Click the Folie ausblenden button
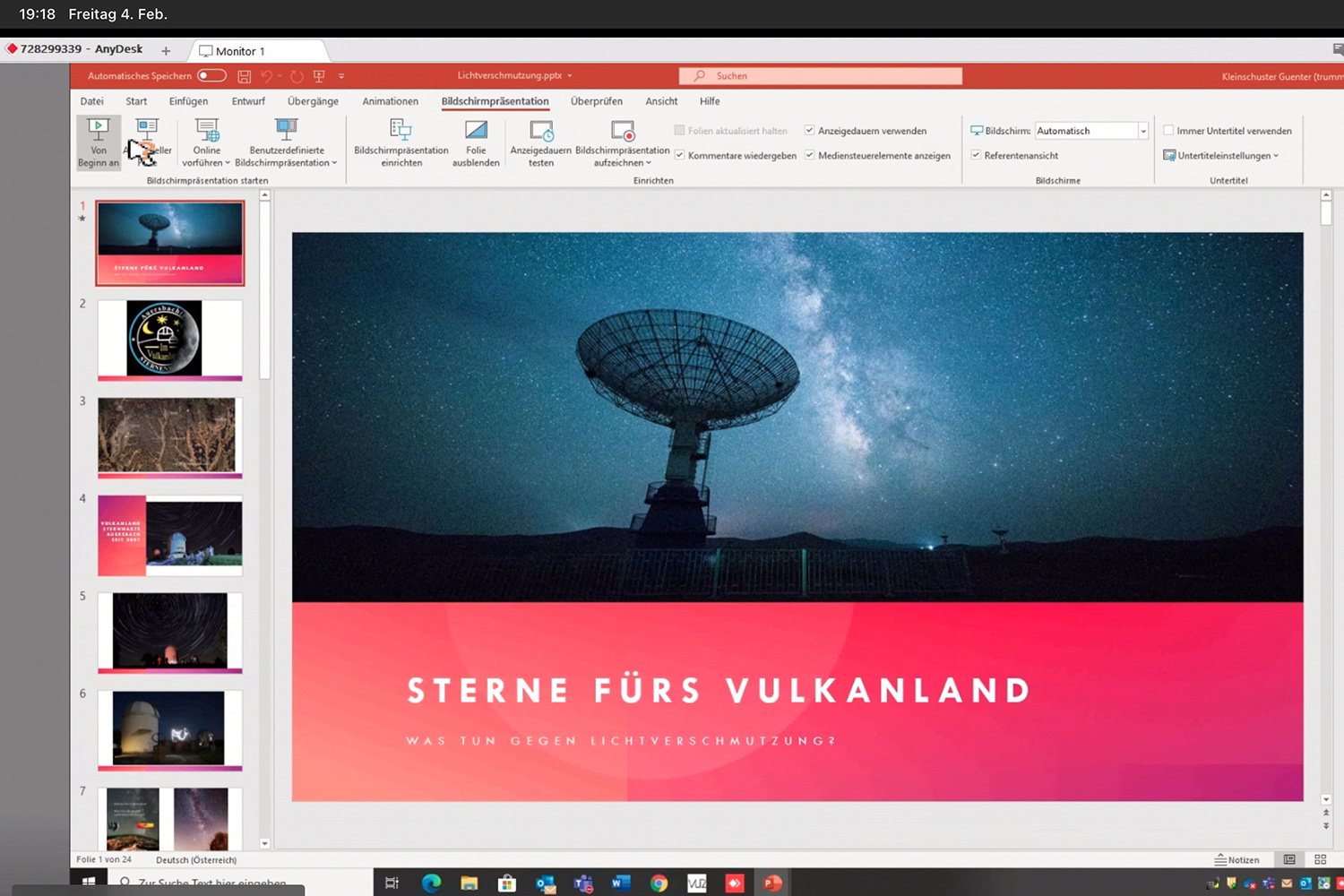 click(476, 142)
